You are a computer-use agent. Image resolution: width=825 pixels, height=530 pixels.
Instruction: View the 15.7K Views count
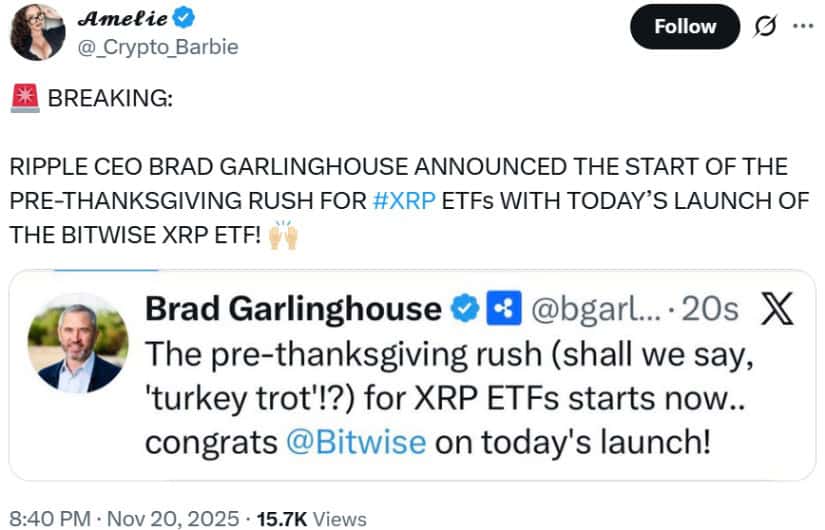(x=311, y=518)
